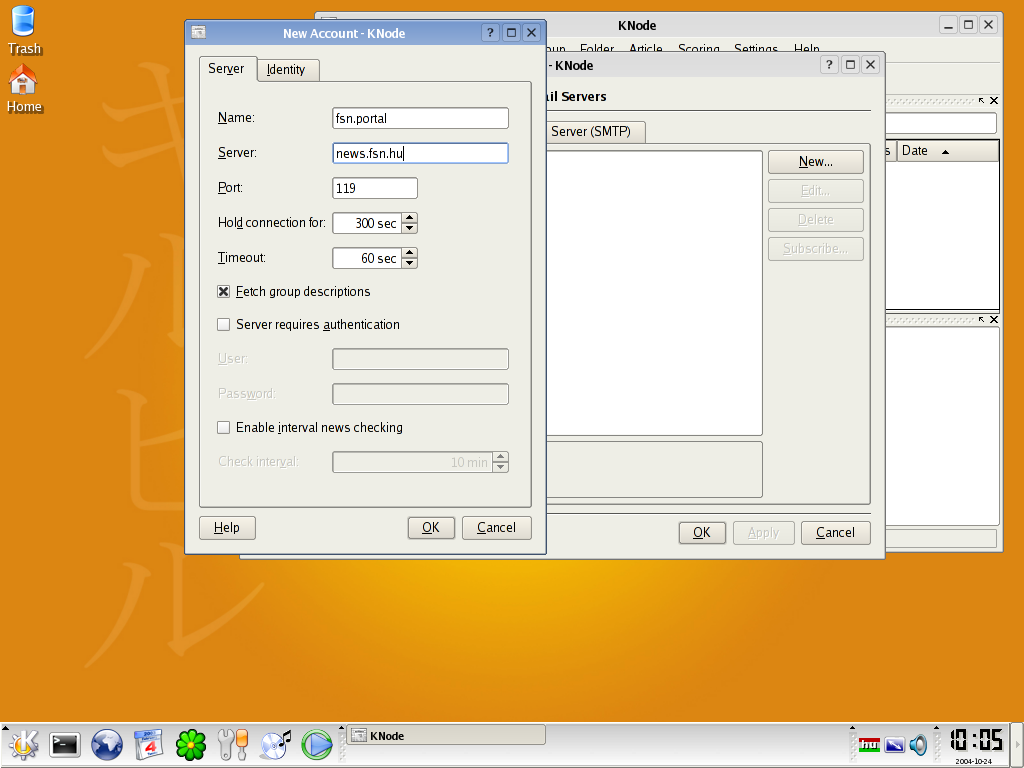Screen dimensions: 1024x768
Task: Launch the CD music player icon
Action: coord(275,744)
